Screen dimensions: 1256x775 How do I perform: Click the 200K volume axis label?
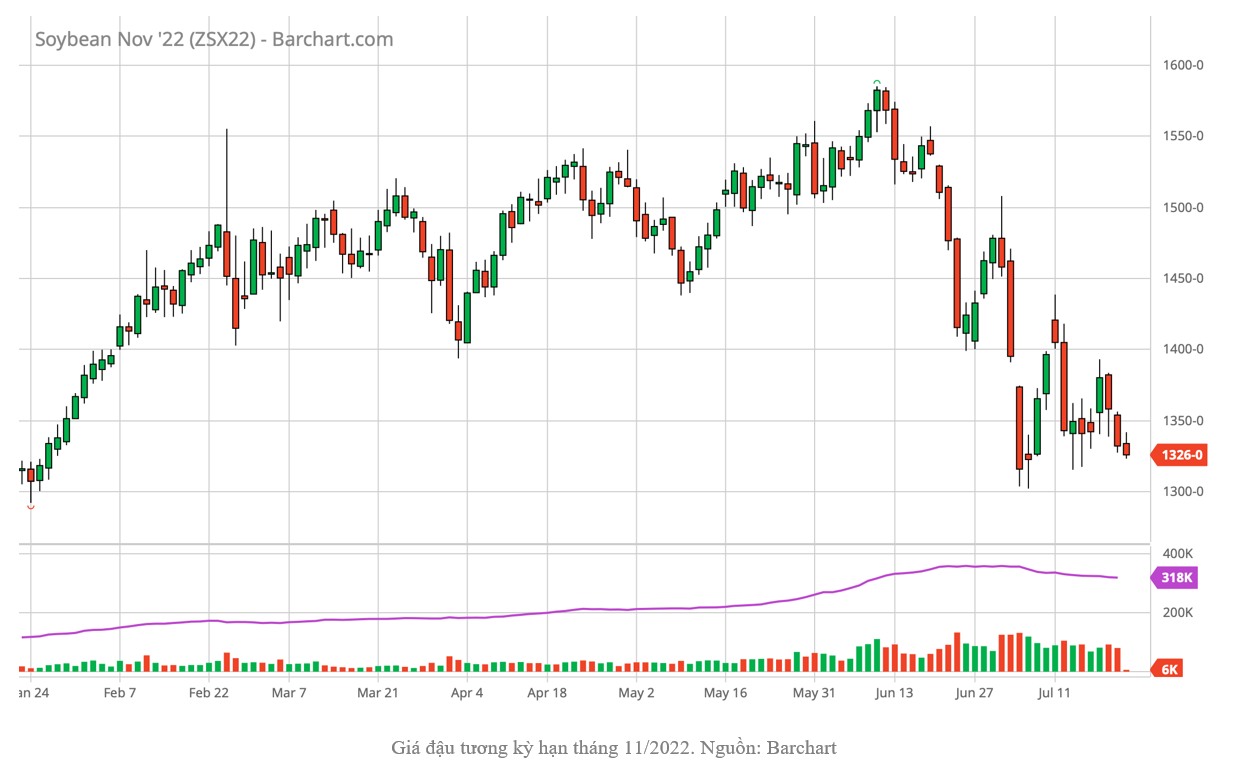(x=1179, y=613)
